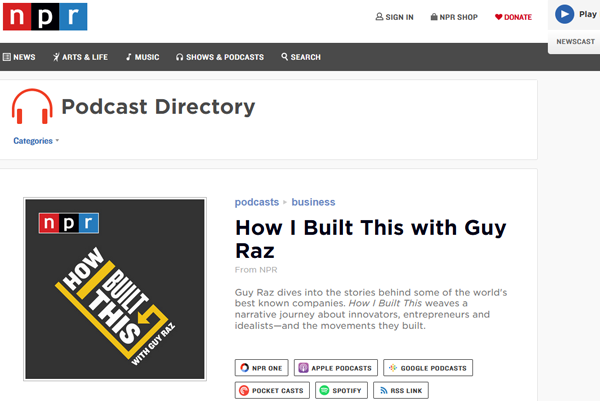Click the Play label beside player button
Image resolution: width=600 pixels, height=401 pixels.
588,14
